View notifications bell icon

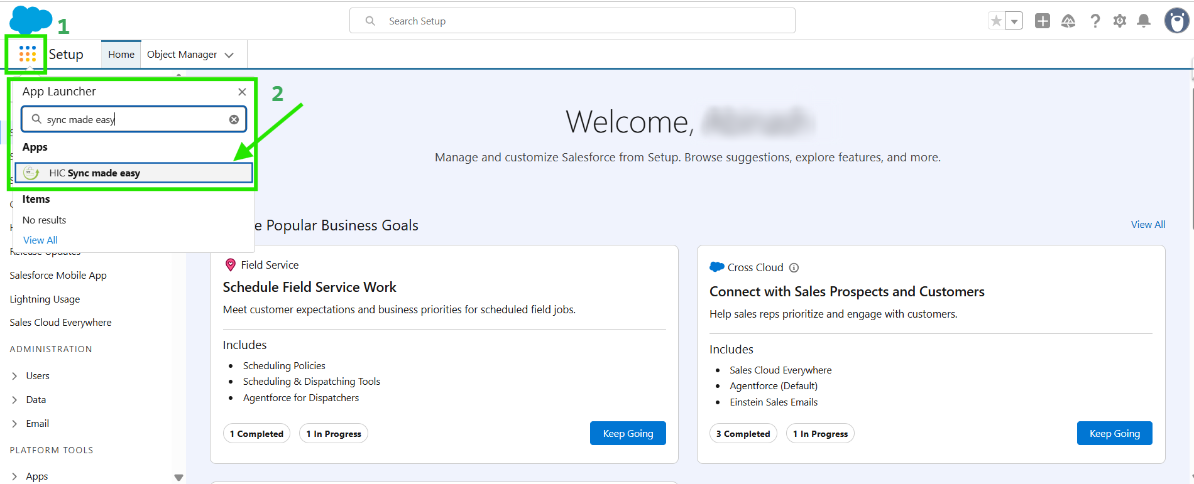click(x=1144, y=21)
